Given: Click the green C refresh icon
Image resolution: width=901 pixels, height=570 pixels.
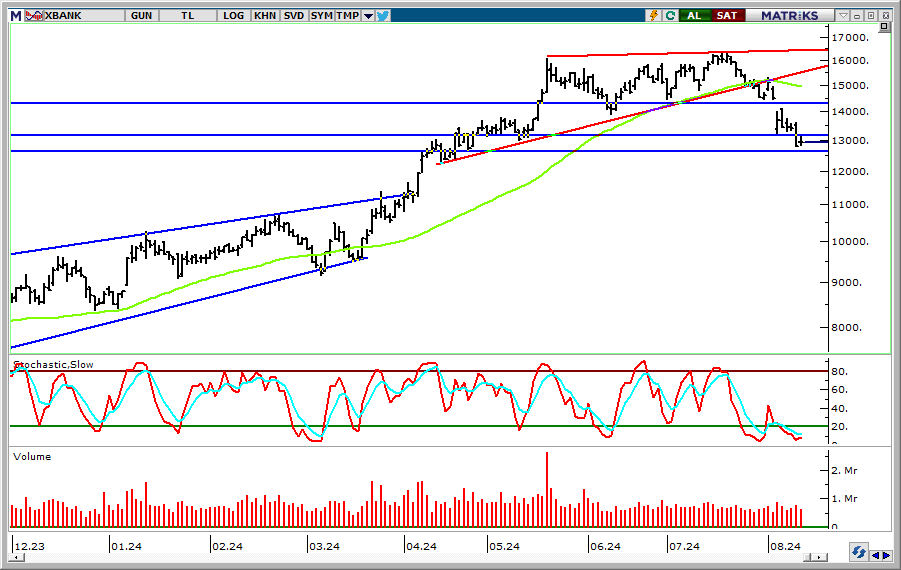Looking at the screenshot, I should pyautogui.click(x=670, y=15).
